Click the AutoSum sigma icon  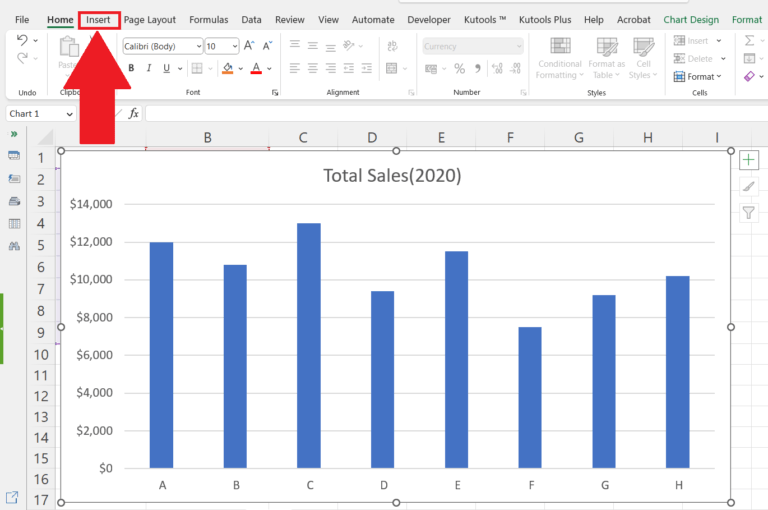[749, 40]
